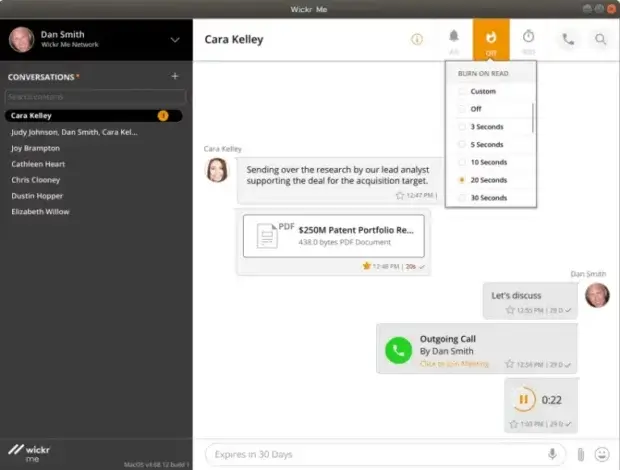This screenshot has width=620, height=470.
Task: Open the notification bell settings
Action: point(454,39)
